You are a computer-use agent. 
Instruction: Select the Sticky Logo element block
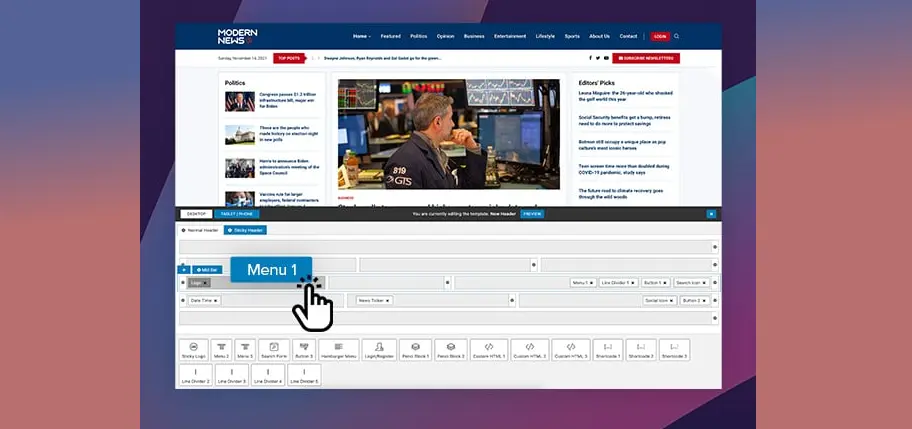coord(194,349)
